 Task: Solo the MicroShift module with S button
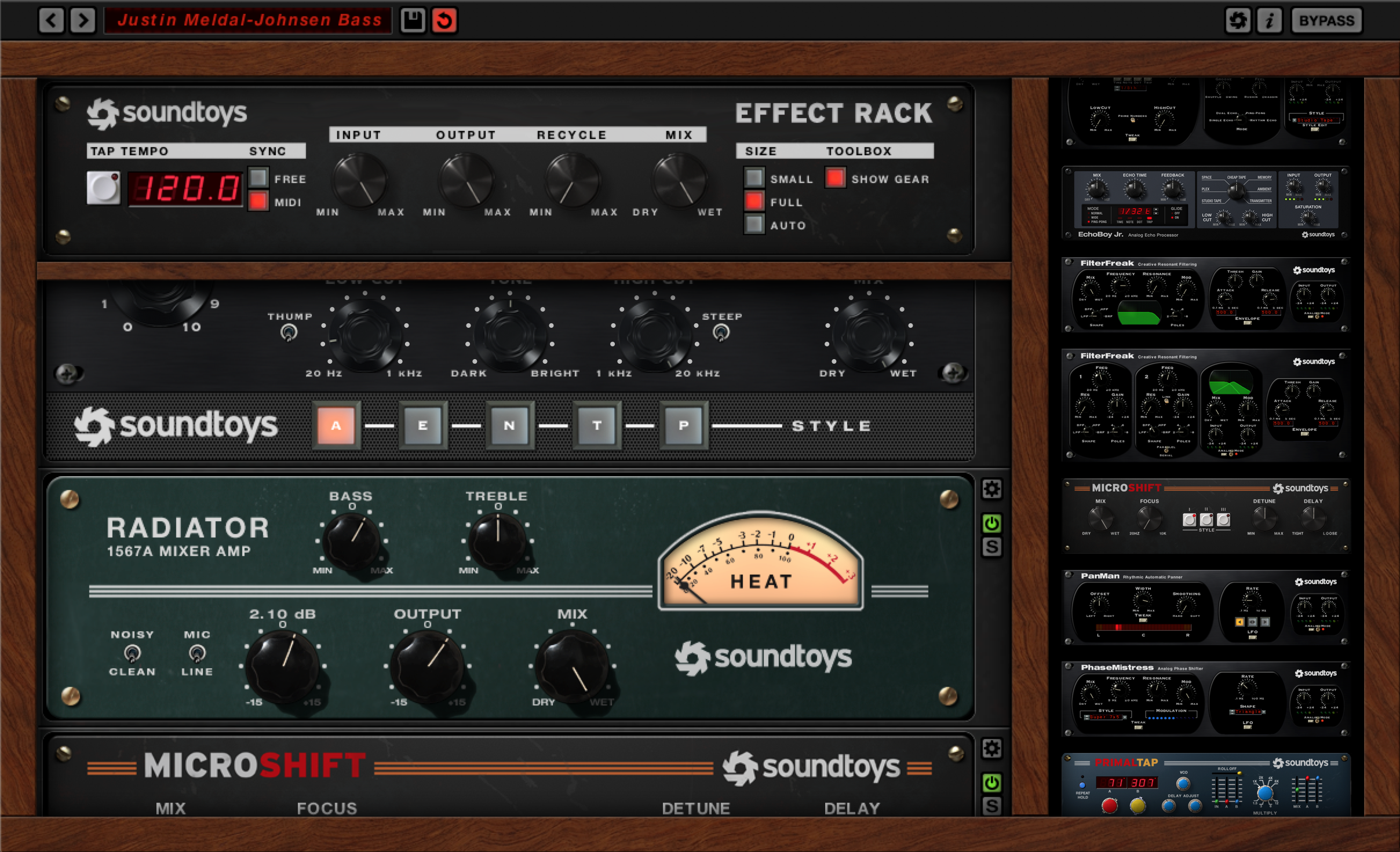click(x=991, y=806)
